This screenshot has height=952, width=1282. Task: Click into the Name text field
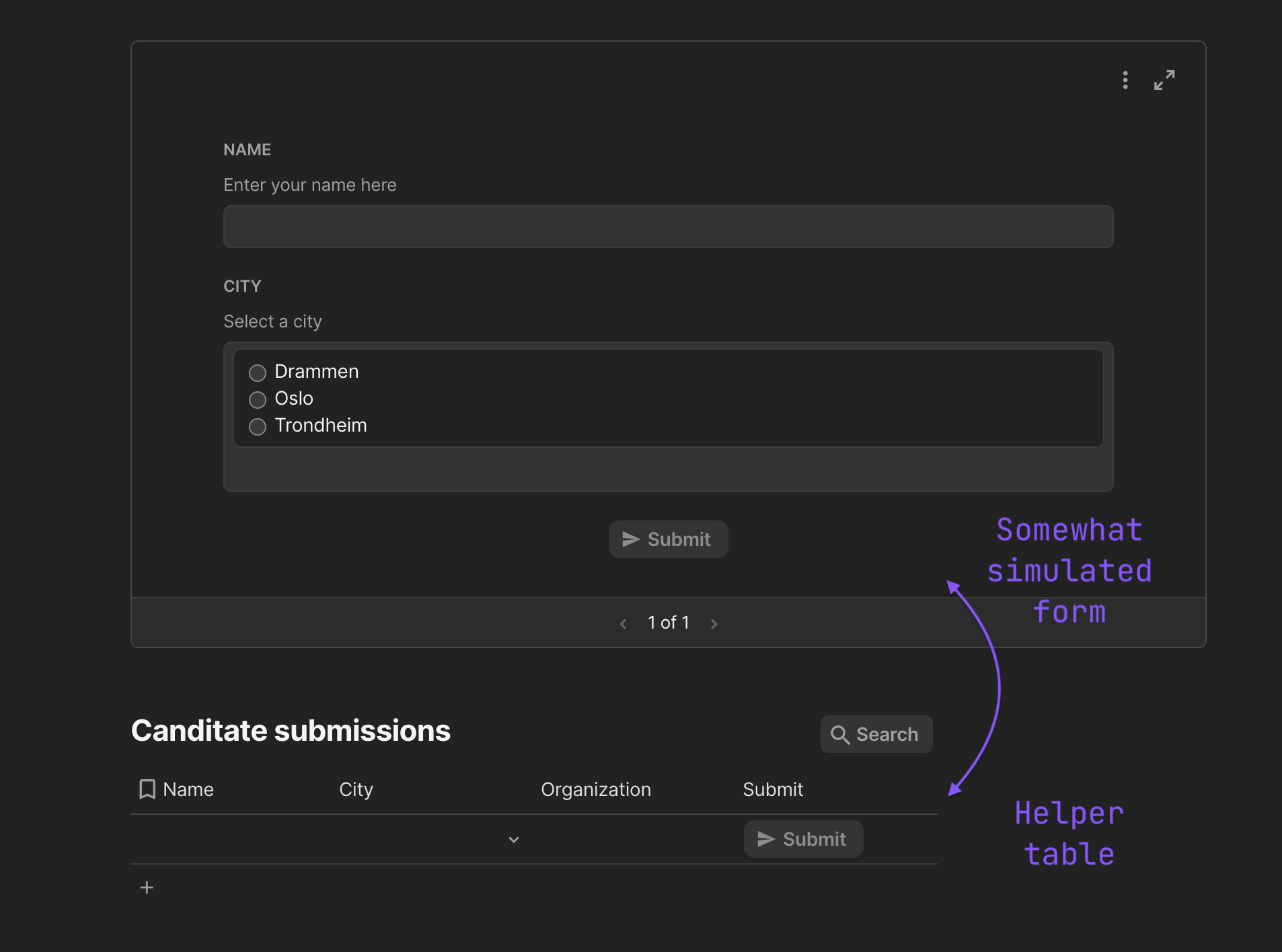[668, 227]
